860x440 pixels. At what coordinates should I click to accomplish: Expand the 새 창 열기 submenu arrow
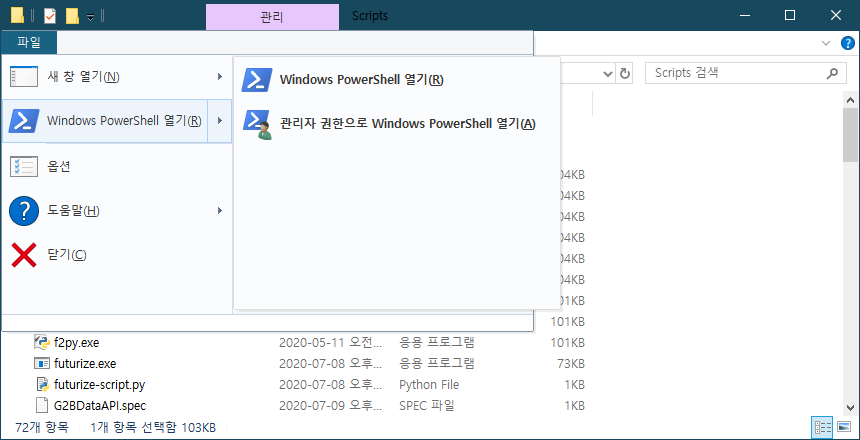219,77
